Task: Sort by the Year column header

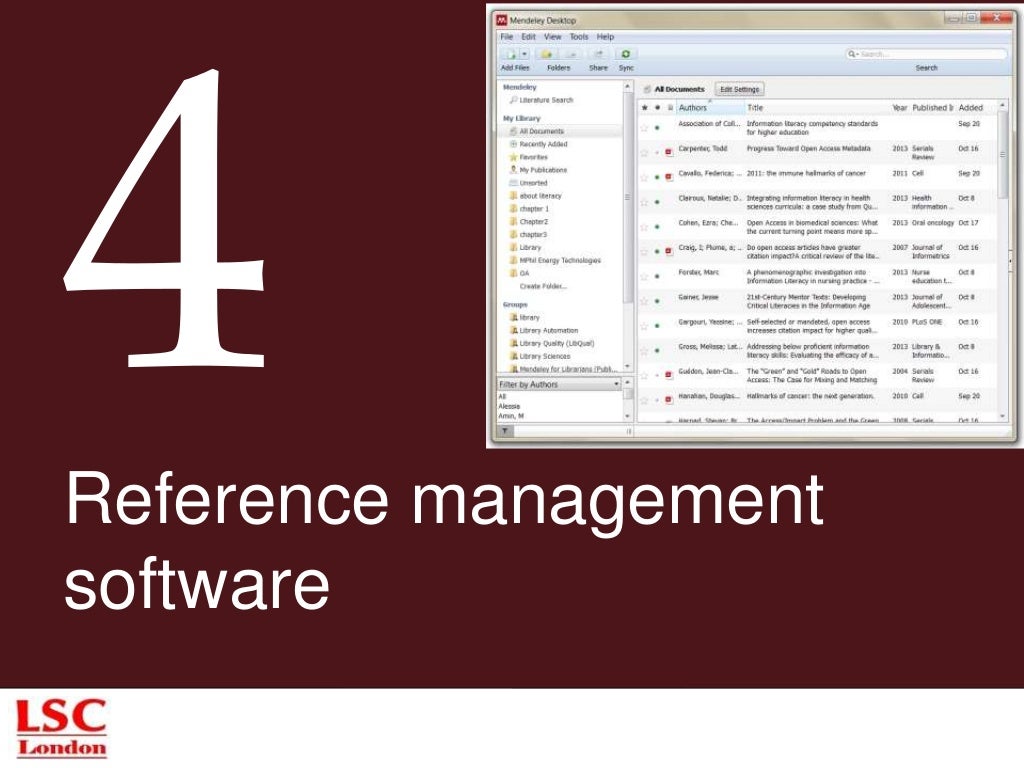Action: tap(899, 108)
